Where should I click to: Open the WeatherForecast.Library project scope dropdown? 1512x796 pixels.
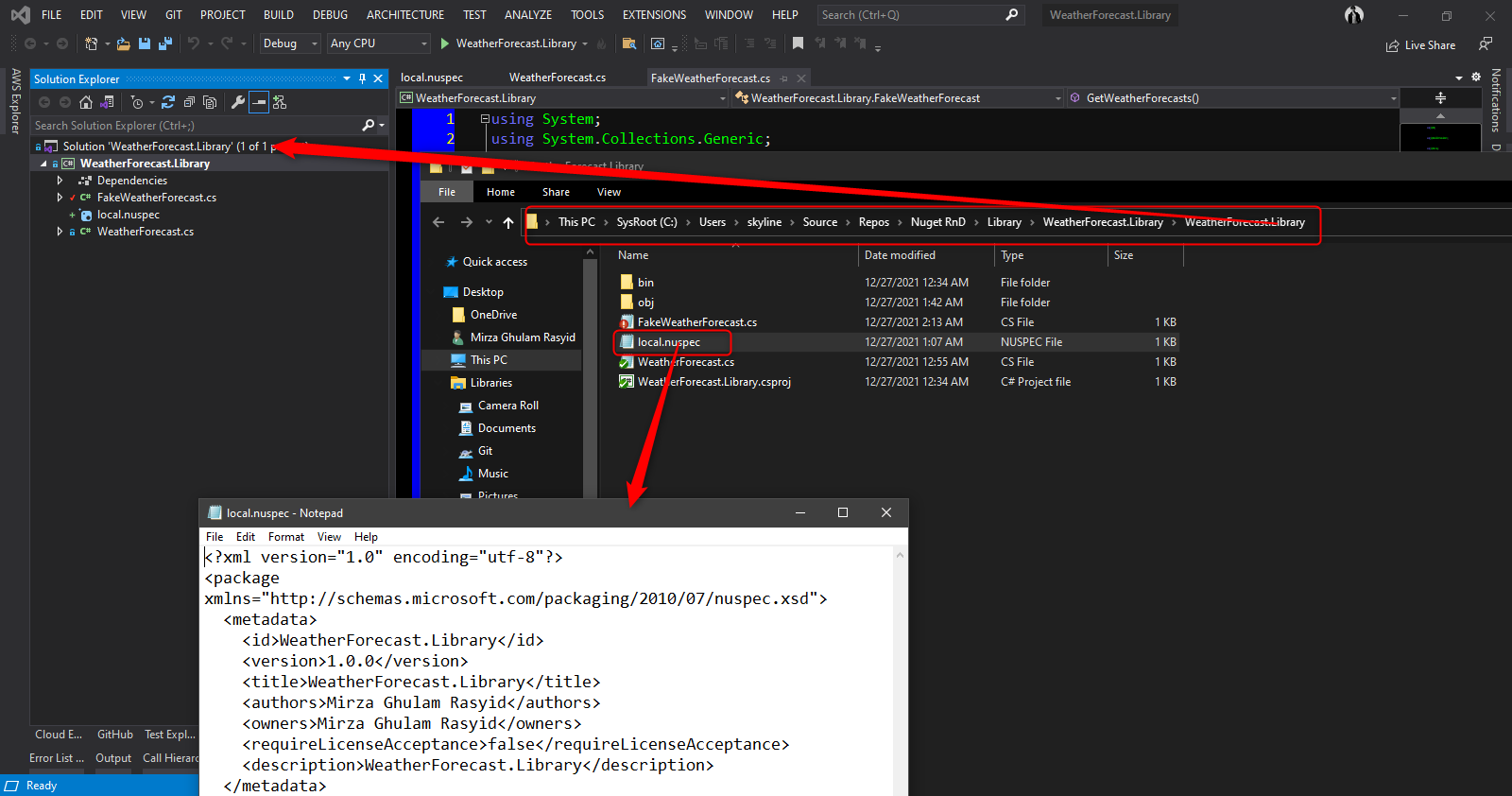pyautogui.click(x=563, y=98)
